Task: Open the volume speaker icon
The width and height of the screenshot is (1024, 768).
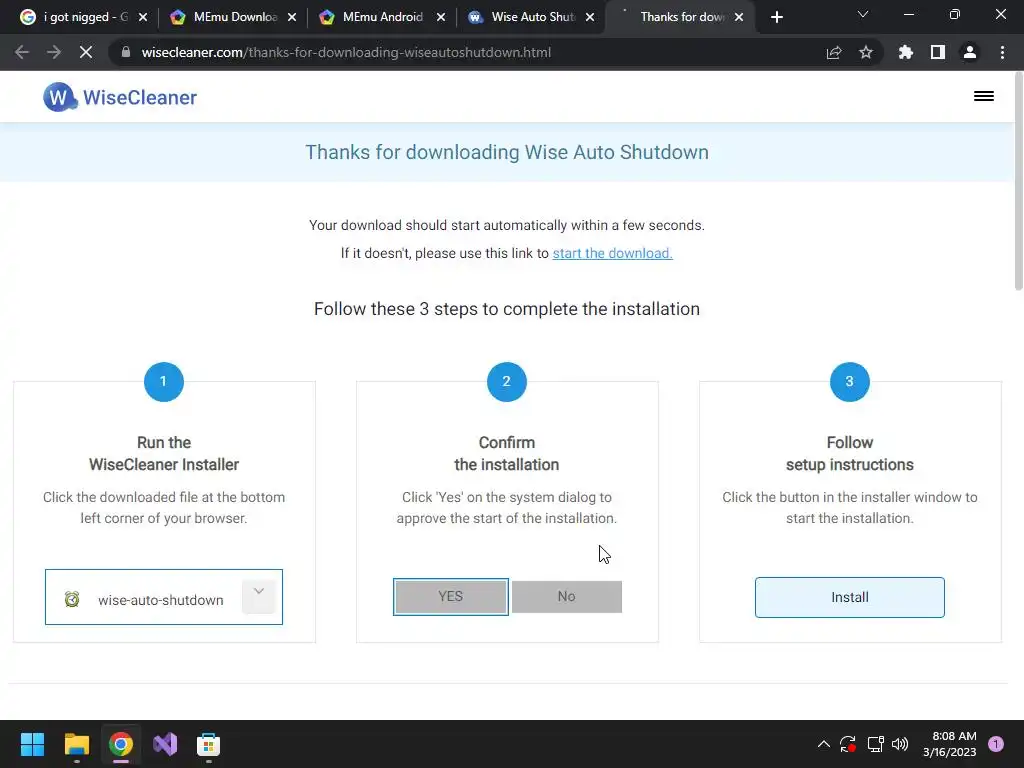Action: [900, 744]
